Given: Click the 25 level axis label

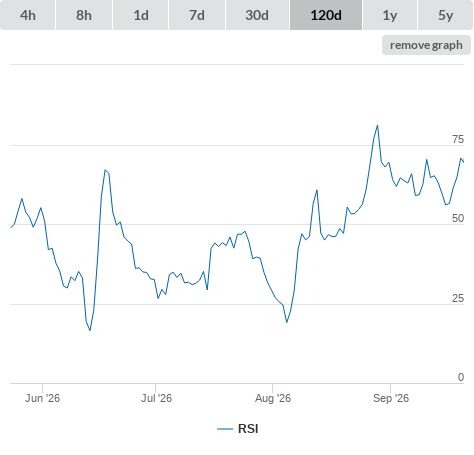Looking at the screenshot, I should [458, 298].
